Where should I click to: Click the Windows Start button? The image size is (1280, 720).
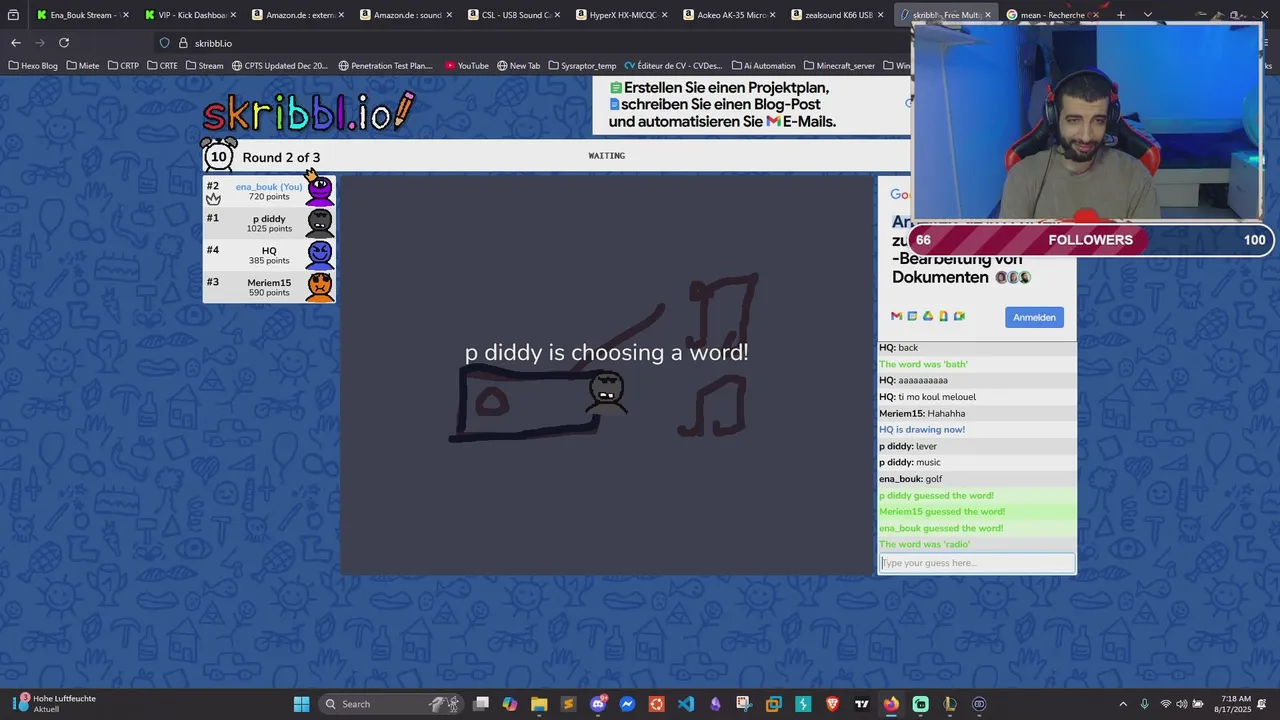pyautogui.click(x=301, y=704)
